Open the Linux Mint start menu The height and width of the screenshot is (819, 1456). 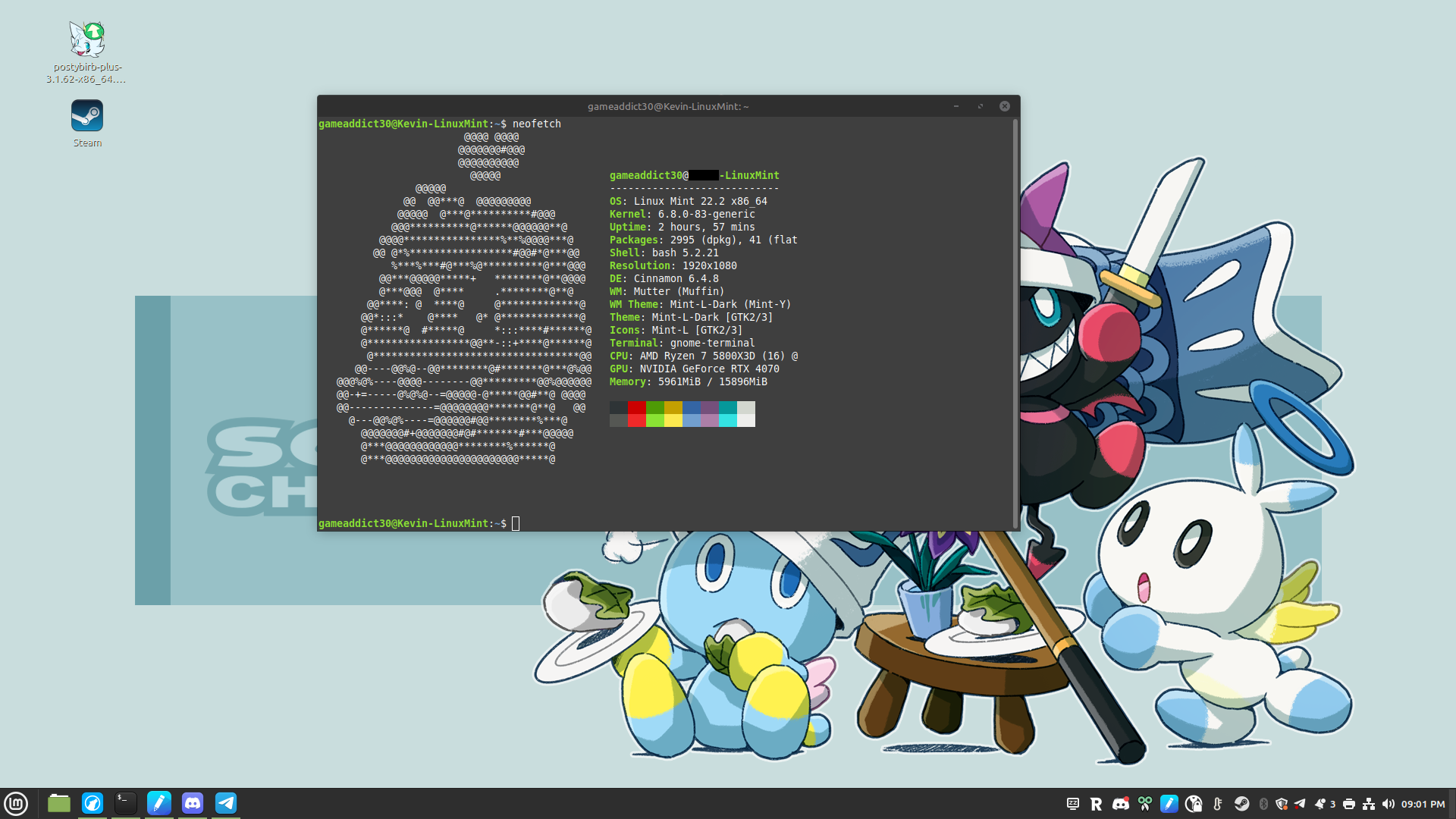click(x=16, y=803)
